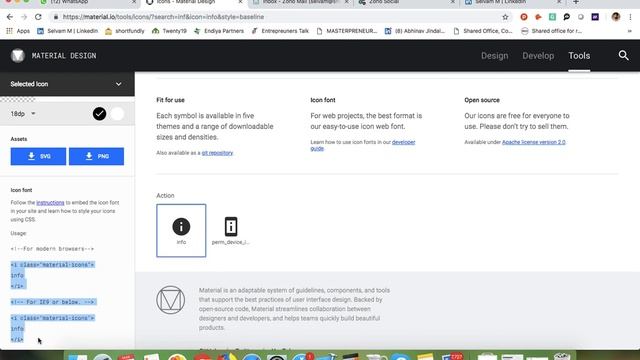Open the Develop section

(538, 56)
